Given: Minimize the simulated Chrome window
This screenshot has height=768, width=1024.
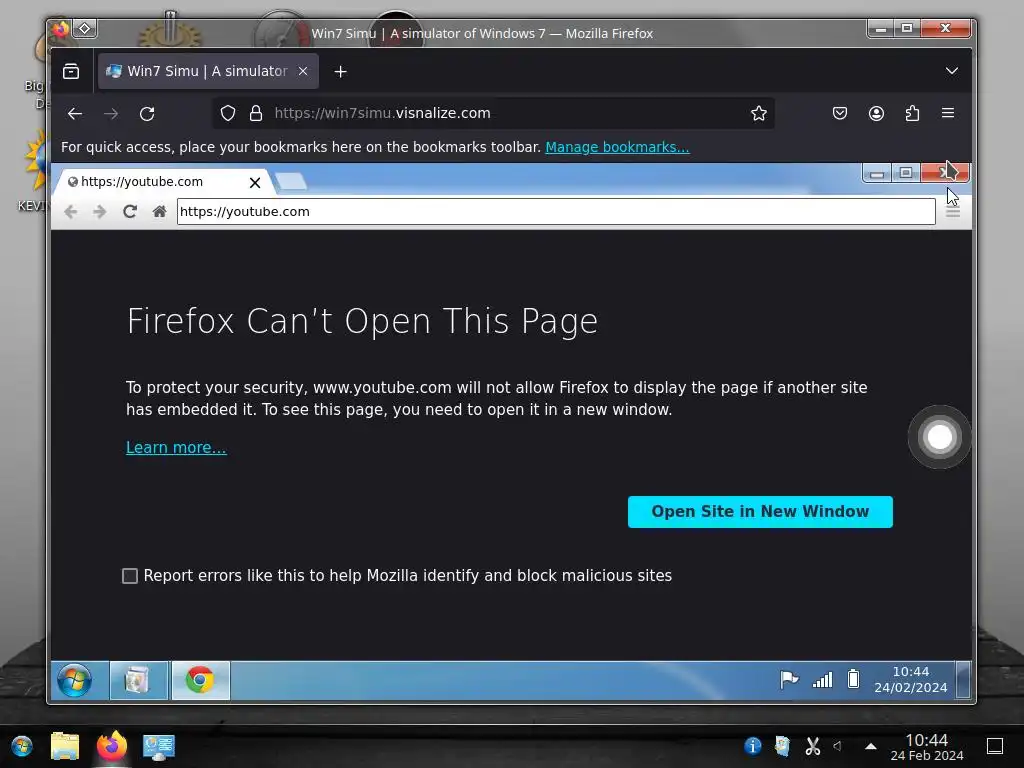Looking at the screenshot, I should click(x=877, y=174).
